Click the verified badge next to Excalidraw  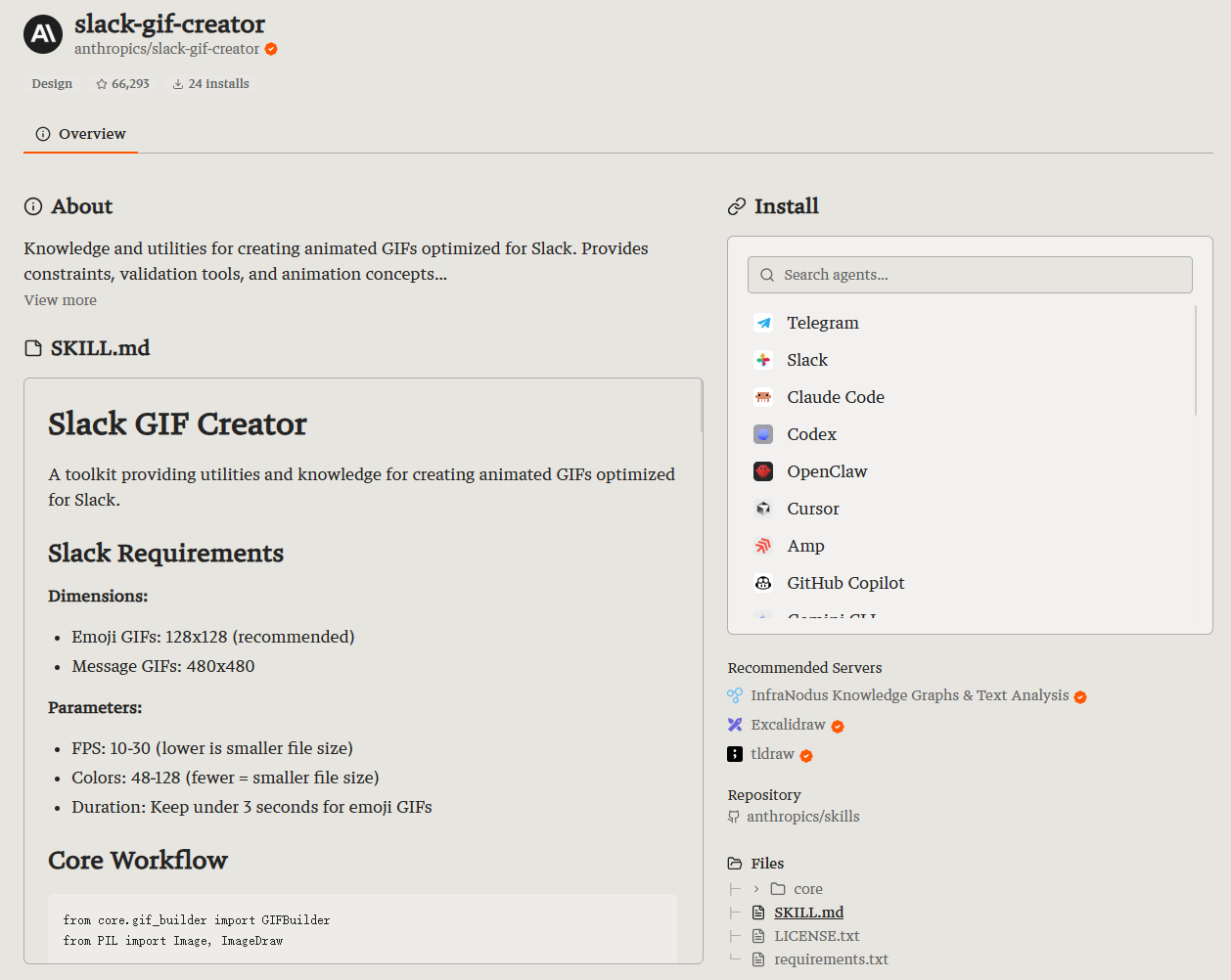click(x=838, y=726)
